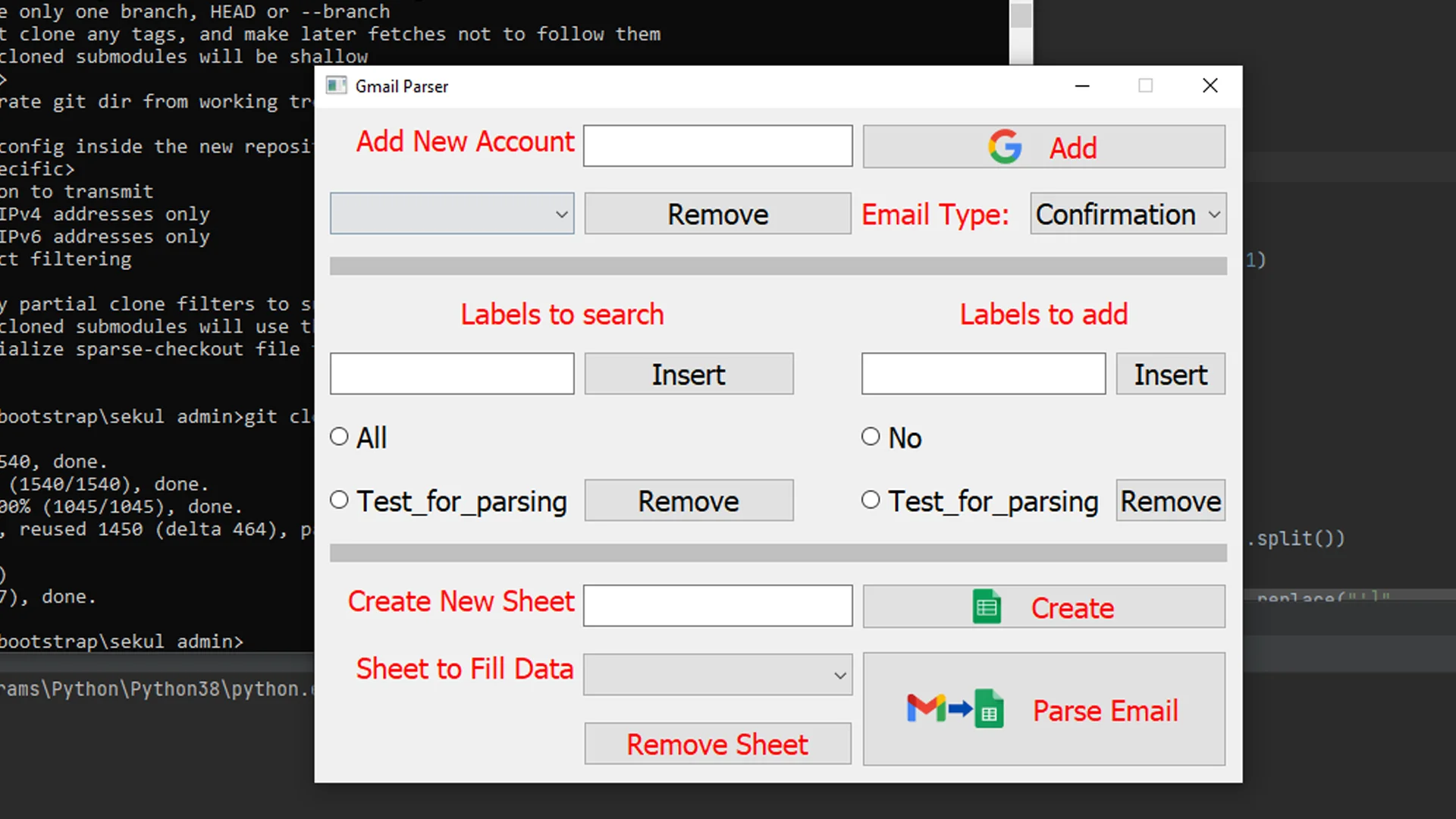The width and height of the screenshot is (1456, 819).
Task: Click the terminal window scrollbar thumb
Action: click(x=1021, y=14)
